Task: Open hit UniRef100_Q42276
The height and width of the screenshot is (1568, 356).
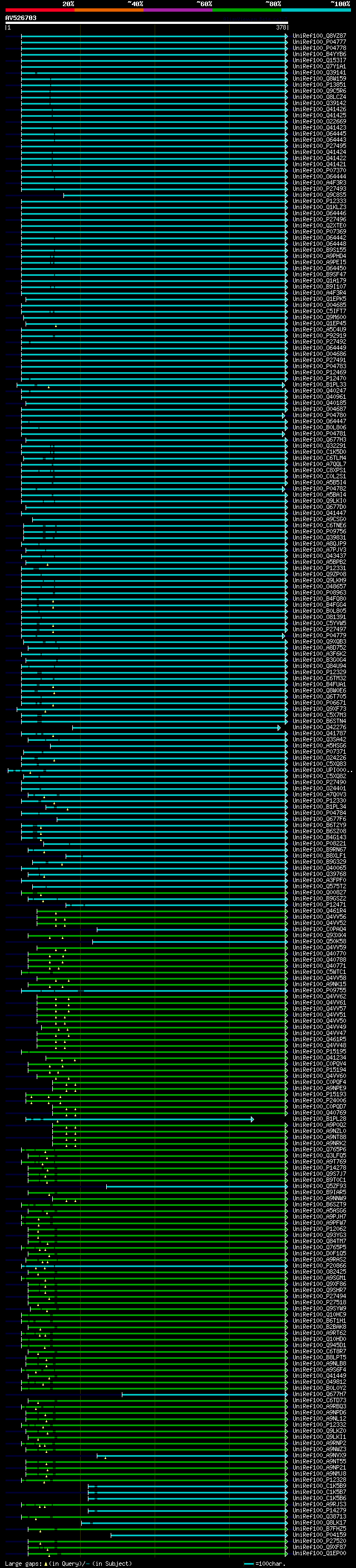Action: click(x=319, y=728)
